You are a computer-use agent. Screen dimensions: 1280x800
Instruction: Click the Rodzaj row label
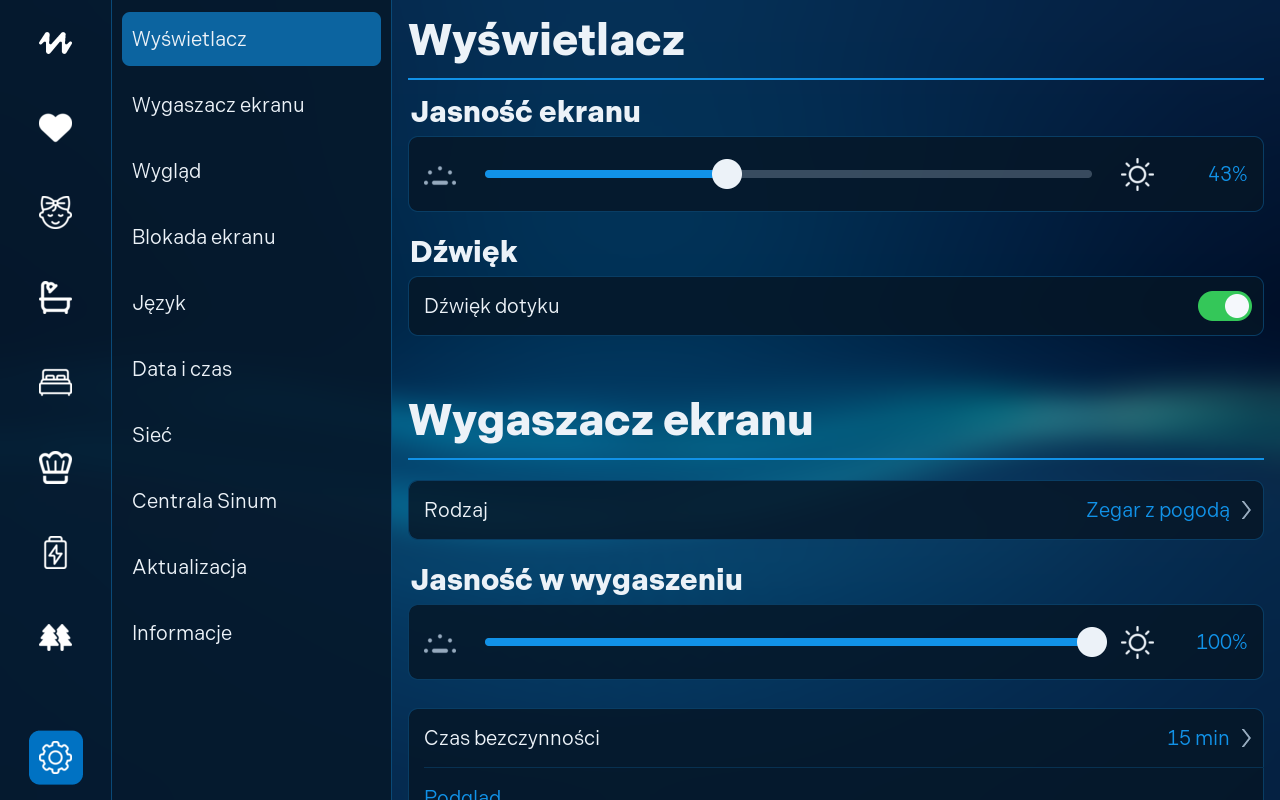456,510
